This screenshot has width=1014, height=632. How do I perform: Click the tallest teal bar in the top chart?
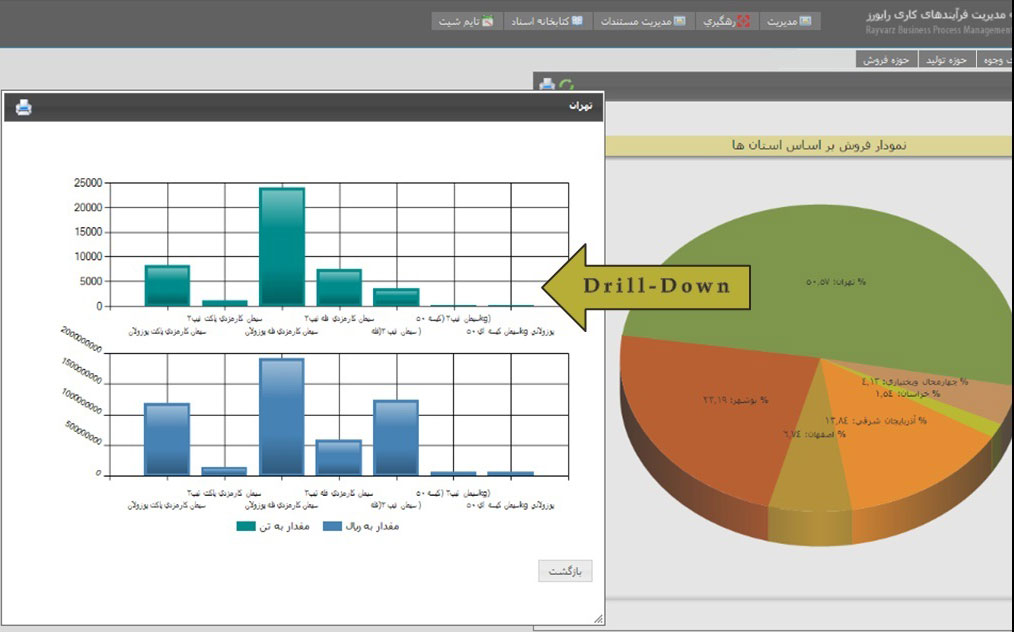click(281, 246)
